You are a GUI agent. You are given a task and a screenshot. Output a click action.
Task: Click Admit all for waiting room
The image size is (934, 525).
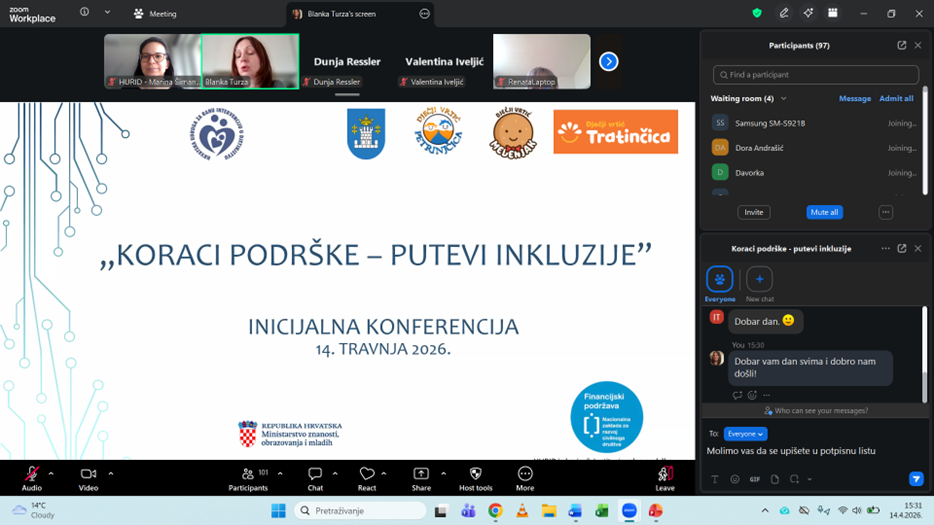pos(896,99)
